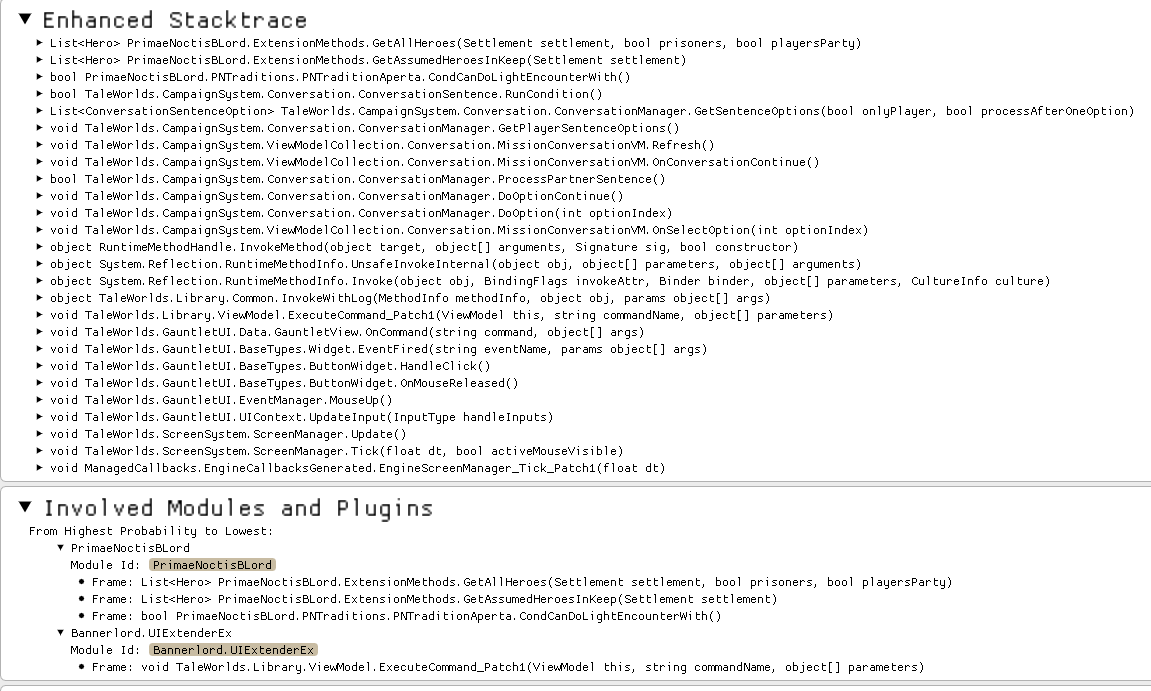Expand the ButtonWidget.OnMouseReleased frame
The image size is (1151, 691).
pos(40,383)
